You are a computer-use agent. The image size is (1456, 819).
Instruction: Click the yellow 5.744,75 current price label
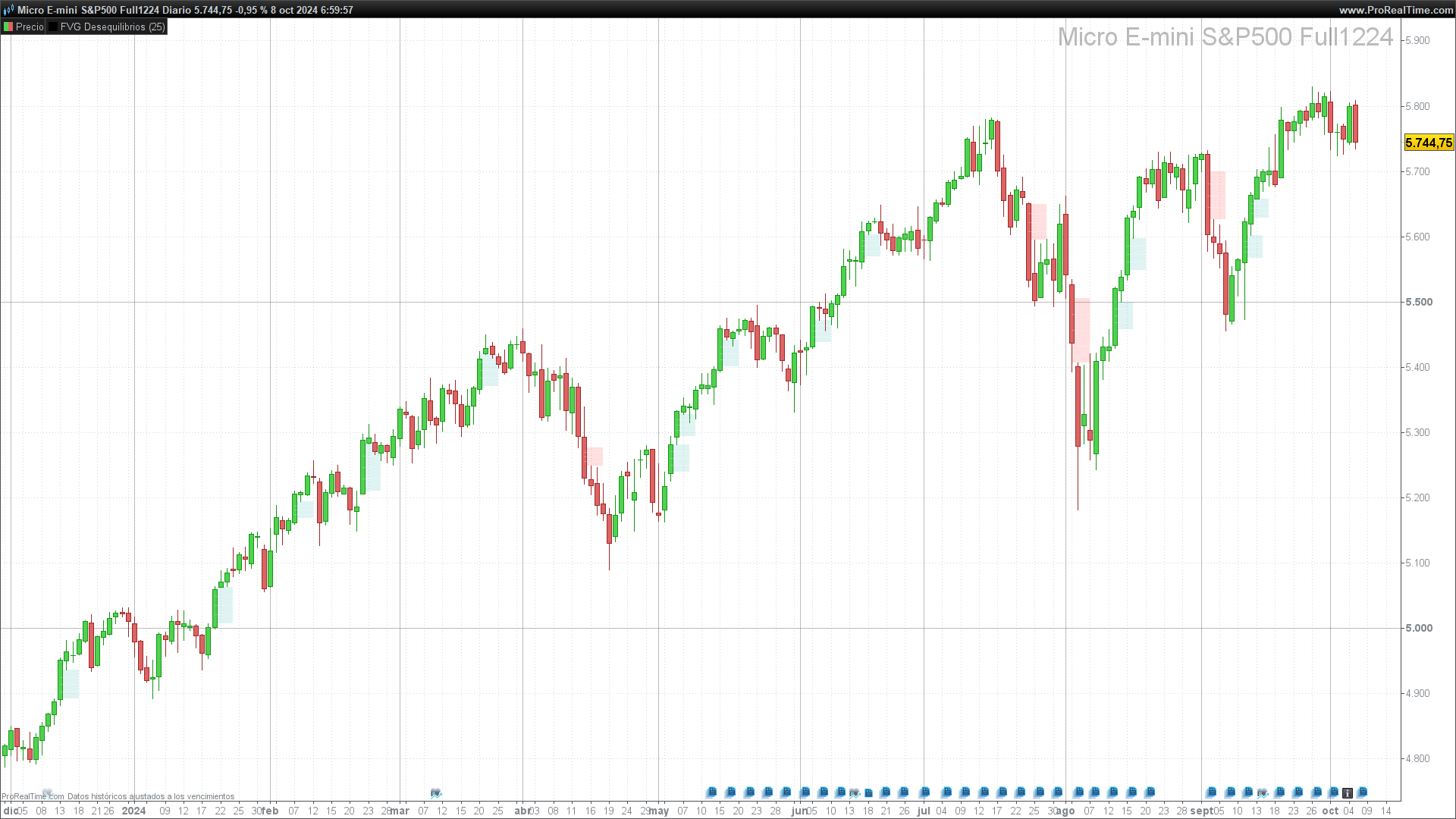(1428, 143)
